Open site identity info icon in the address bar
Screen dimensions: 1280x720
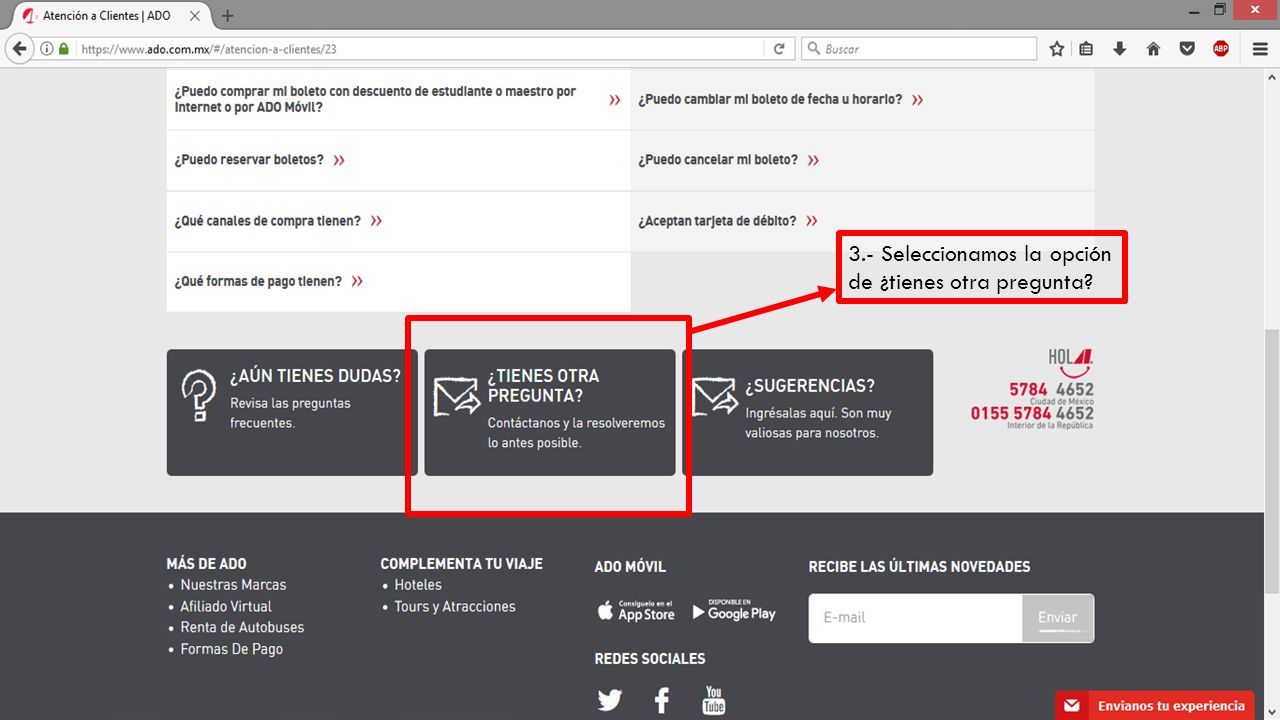click(x=47, y=48)
